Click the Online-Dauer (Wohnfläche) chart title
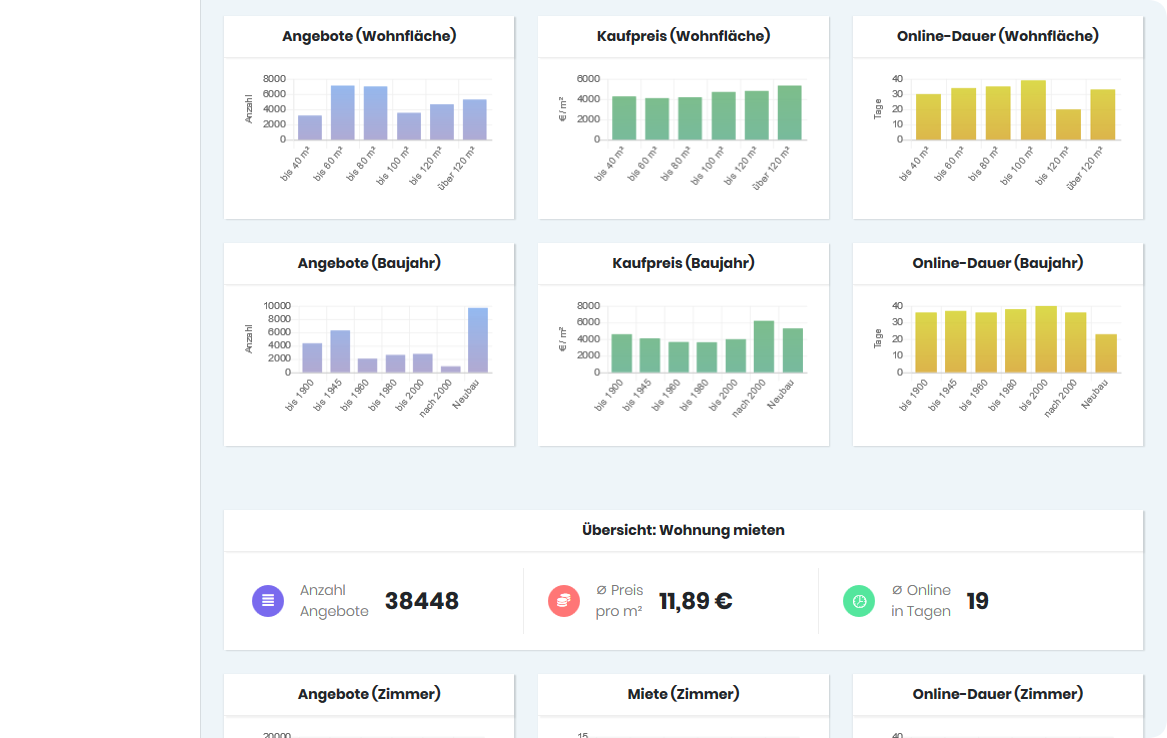 997,36
